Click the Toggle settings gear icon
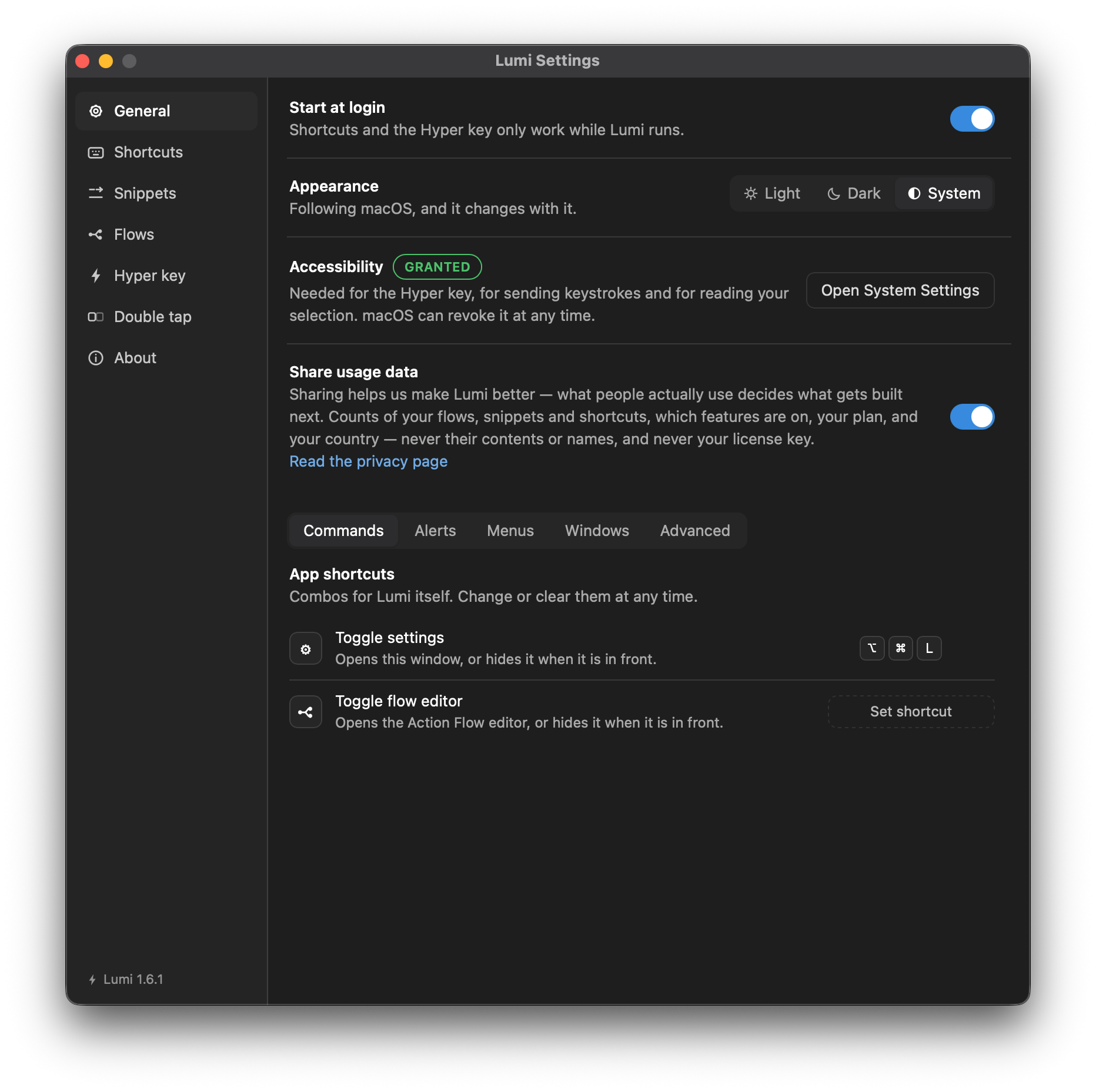Viewport: 1096px width, 1092px height. tap(306, 649)
